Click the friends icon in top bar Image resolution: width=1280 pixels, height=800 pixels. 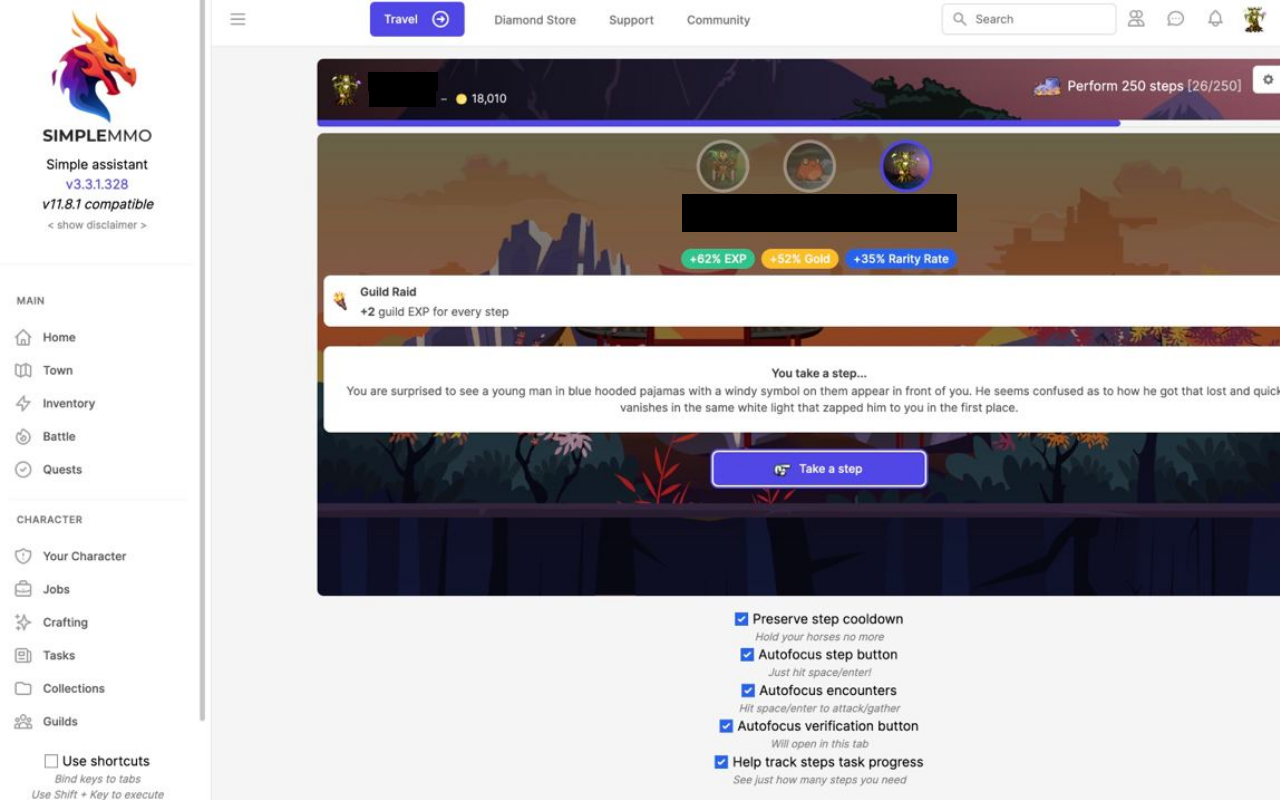coord(1136,19)
